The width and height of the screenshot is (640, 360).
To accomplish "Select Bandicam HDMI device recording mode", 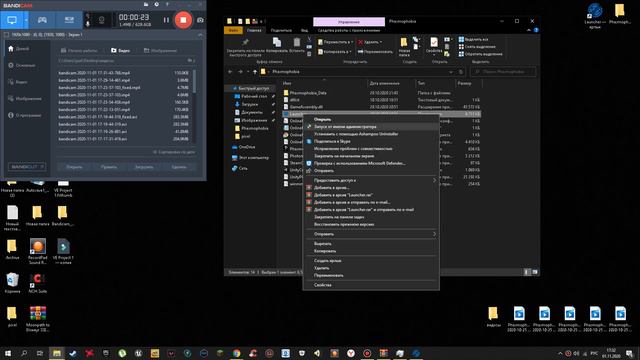I will coord(69,20).
